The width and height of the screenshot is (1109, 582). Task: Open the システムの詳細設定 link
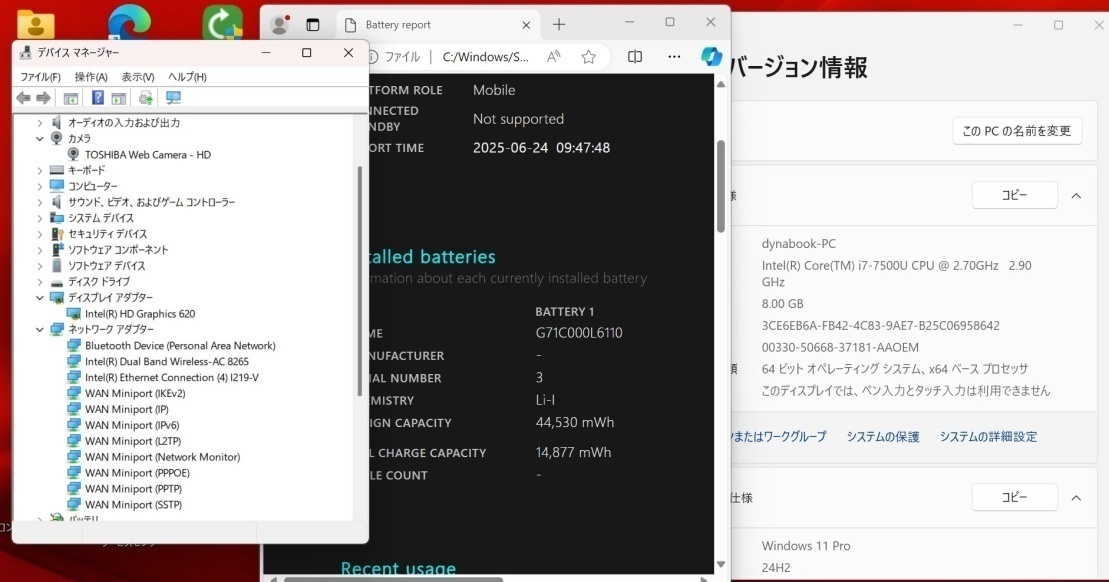988,437
